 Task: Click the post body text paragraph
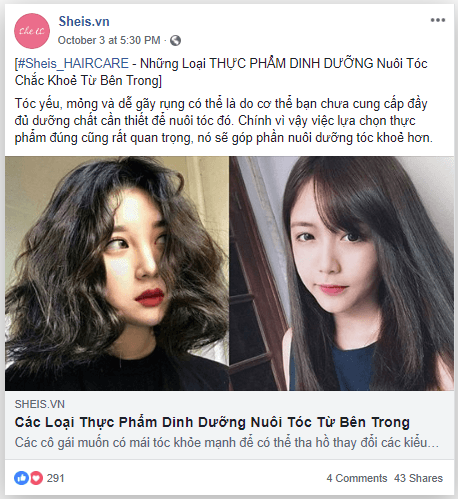click(x=223, y=121)
